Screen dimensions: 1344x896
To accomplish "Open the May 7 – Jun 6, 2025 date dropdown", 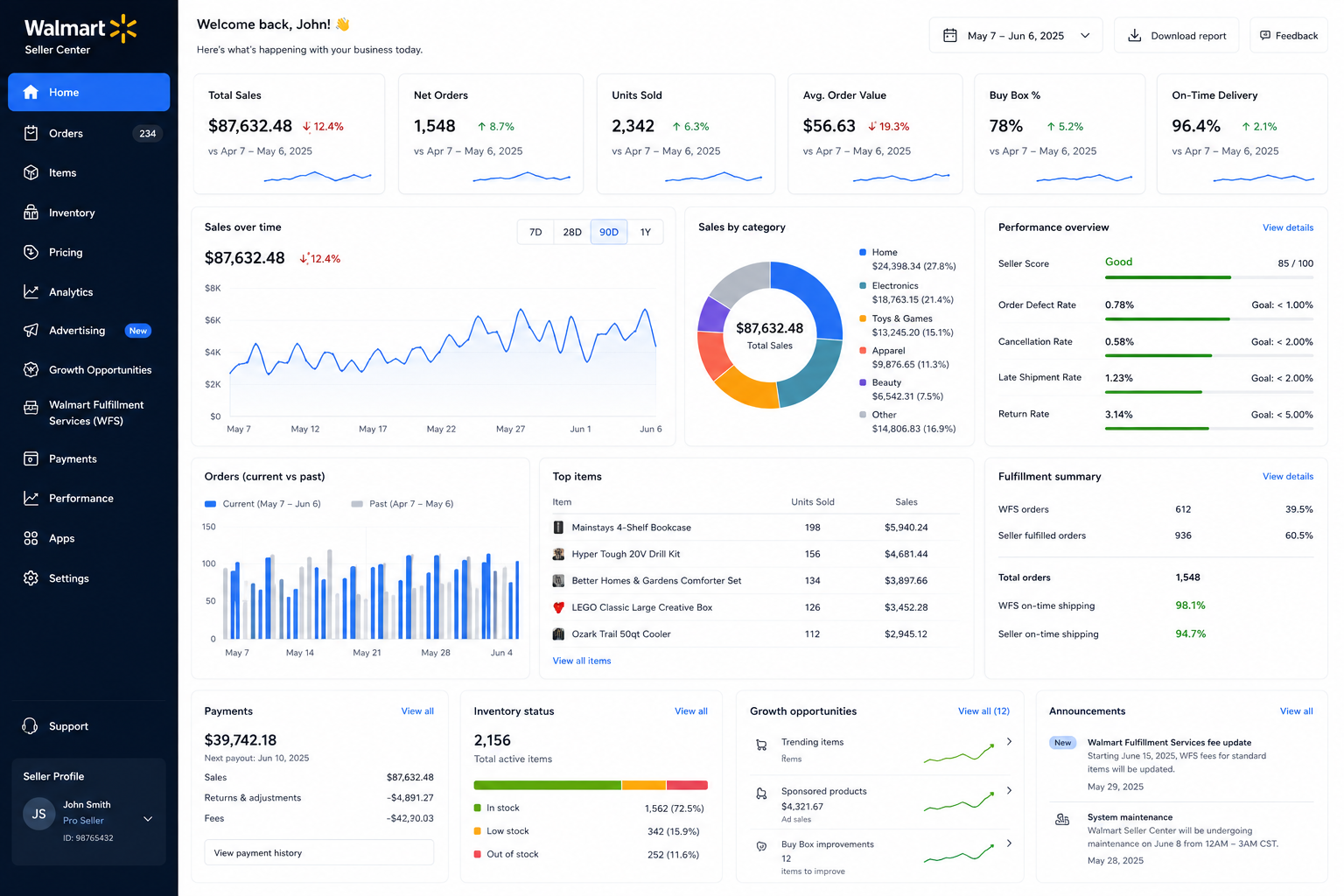I will 1015,36.
